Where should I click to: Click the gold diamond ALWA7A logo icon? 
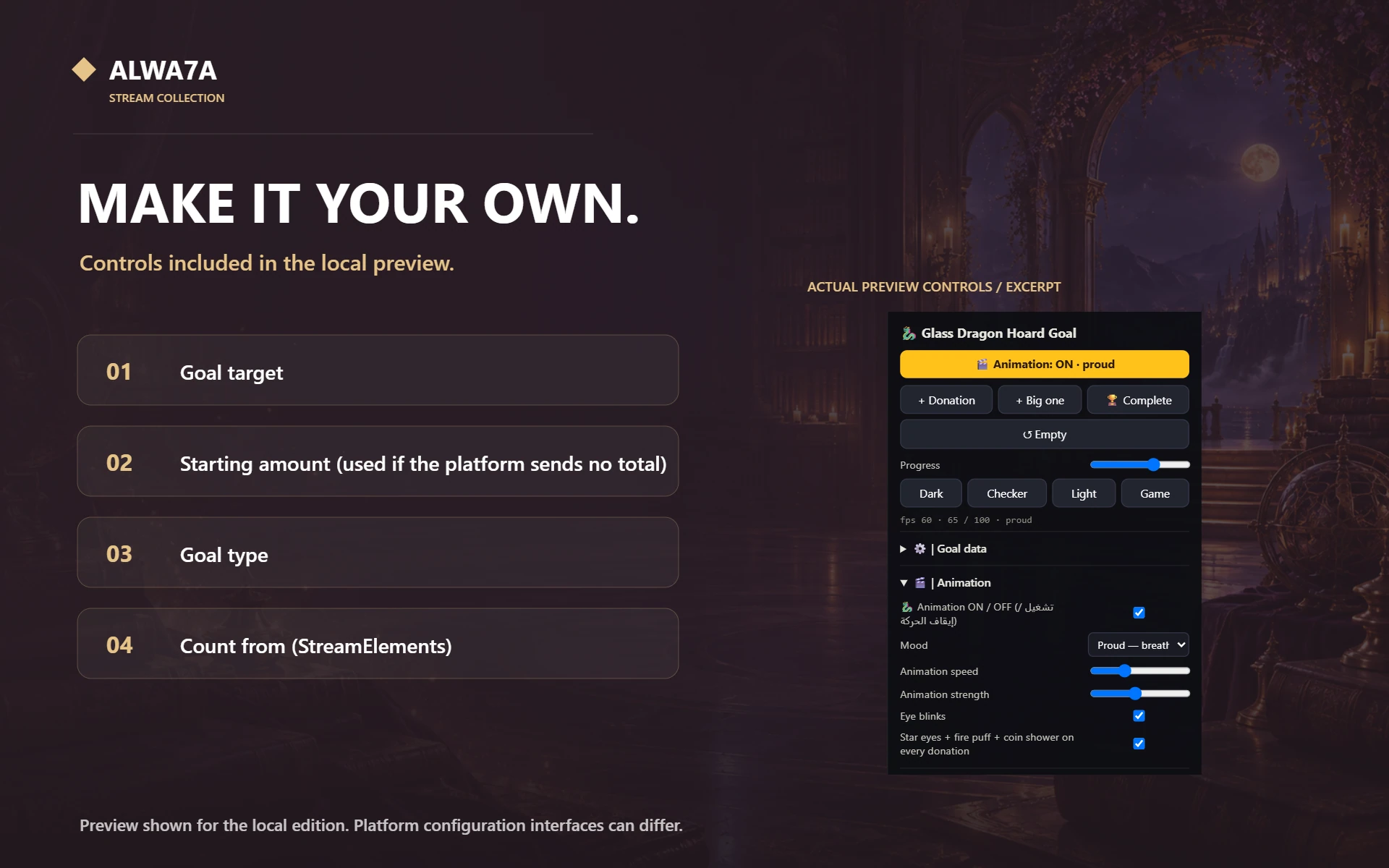[x=84, y=69]
